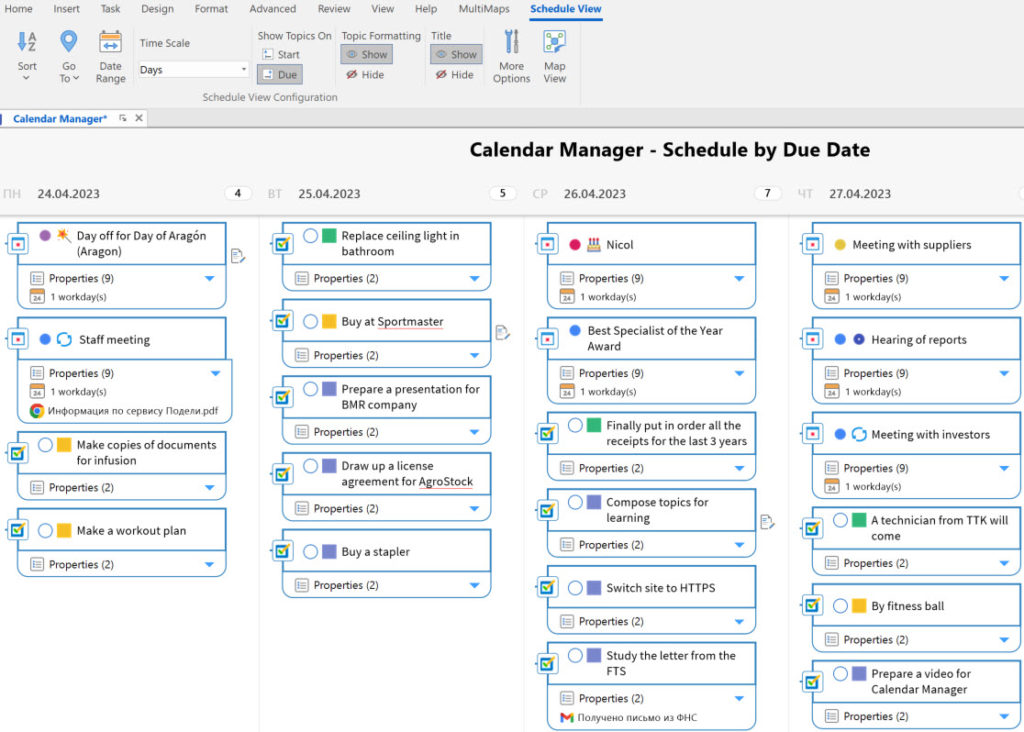
Task: Toggle completion circle on Make a workout plan
Action: 46,530
